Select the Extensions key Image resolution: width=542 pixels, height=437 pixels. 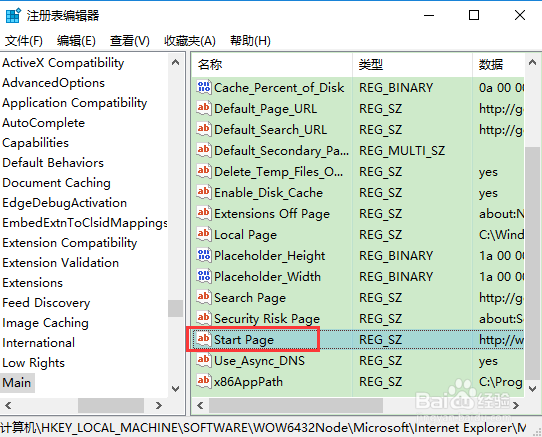32,283
